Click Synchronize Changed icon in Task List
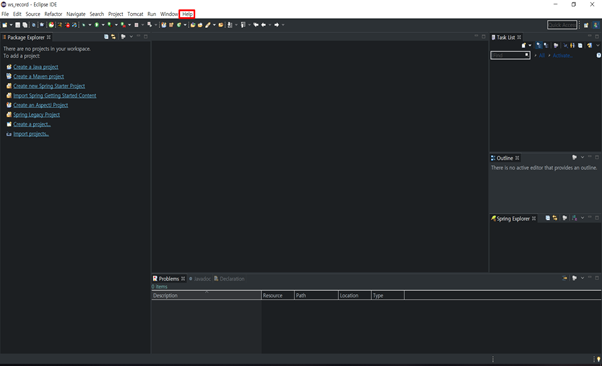The image size is (602, 366). click(x=589, y=45)
